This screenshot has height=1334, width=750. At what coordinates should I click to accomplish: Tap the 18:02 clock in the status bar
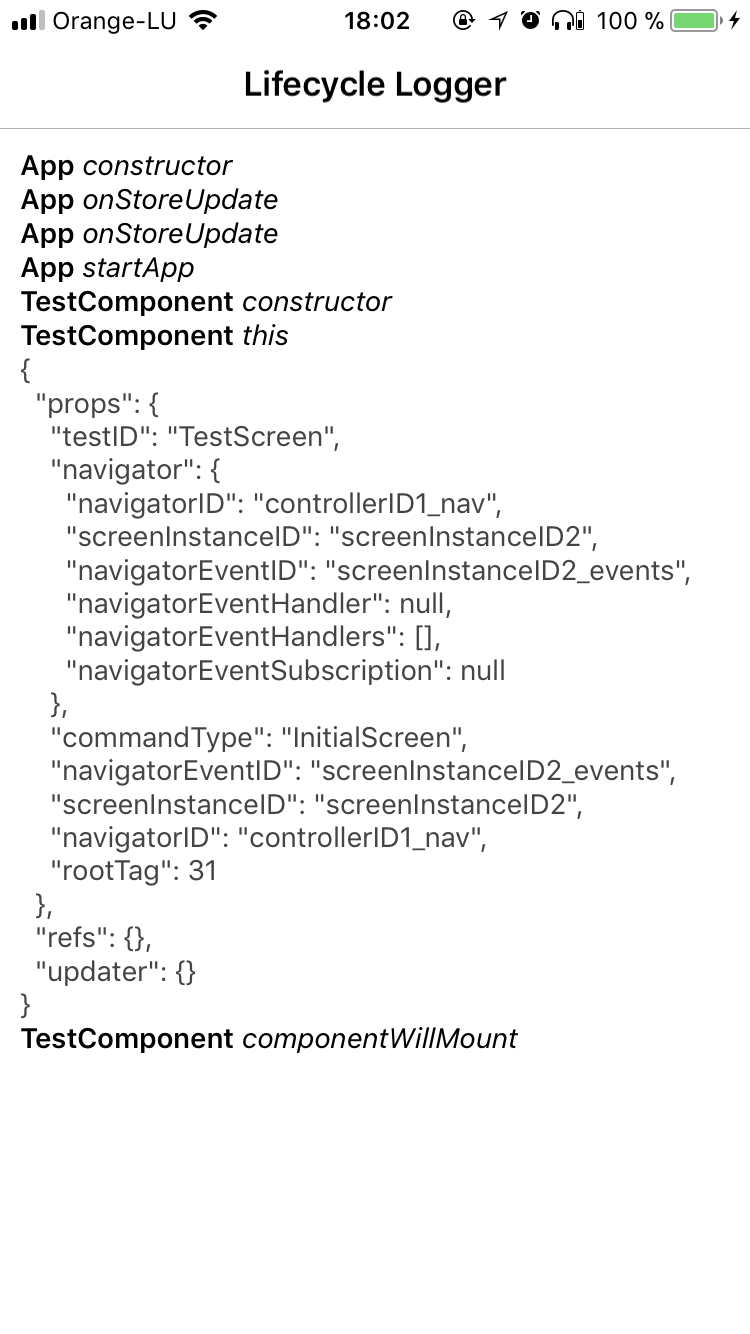378,20
